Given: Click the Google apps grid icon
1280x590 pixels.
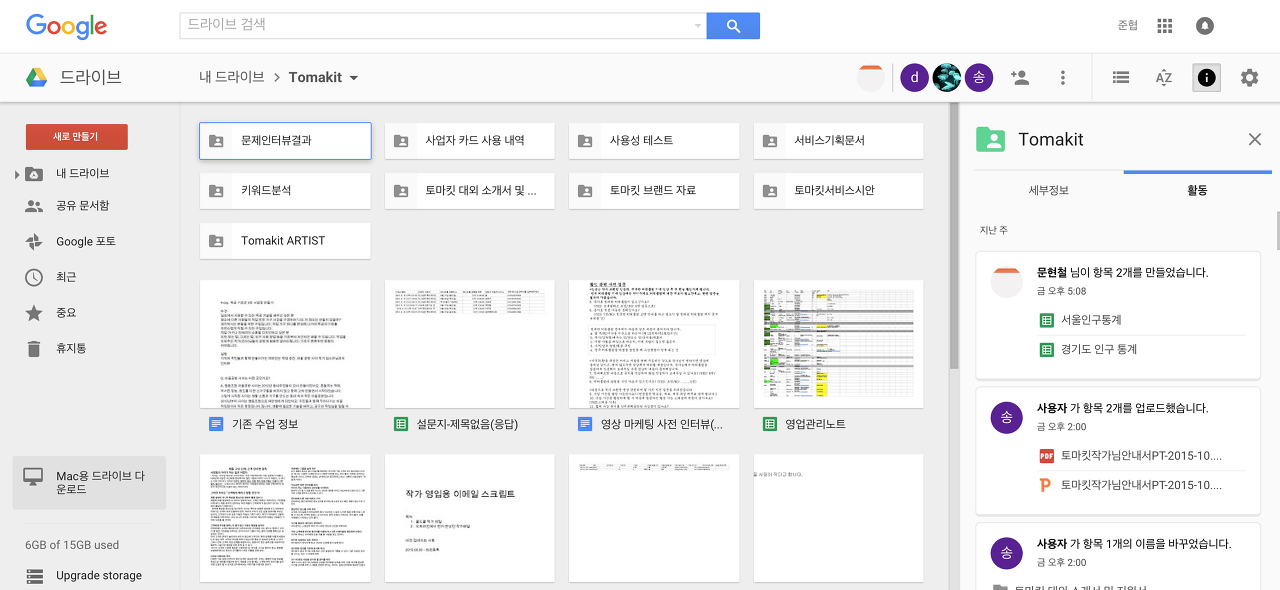Looking at the screenshot, I should pos(1164,26).
